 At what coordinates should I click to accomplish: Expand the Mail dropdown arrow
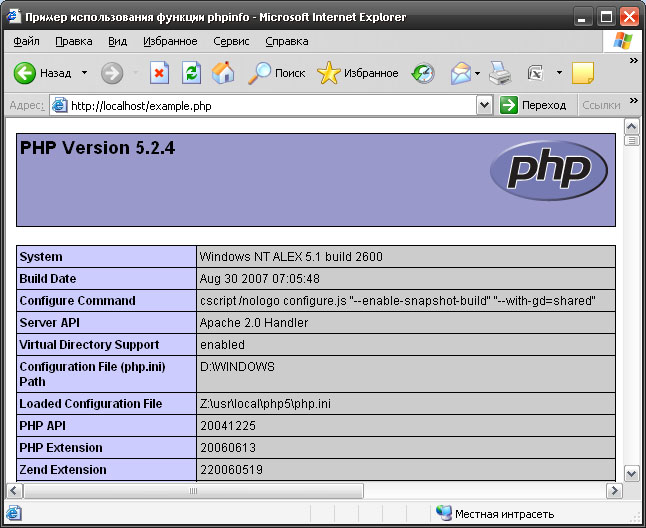[477, 73]
